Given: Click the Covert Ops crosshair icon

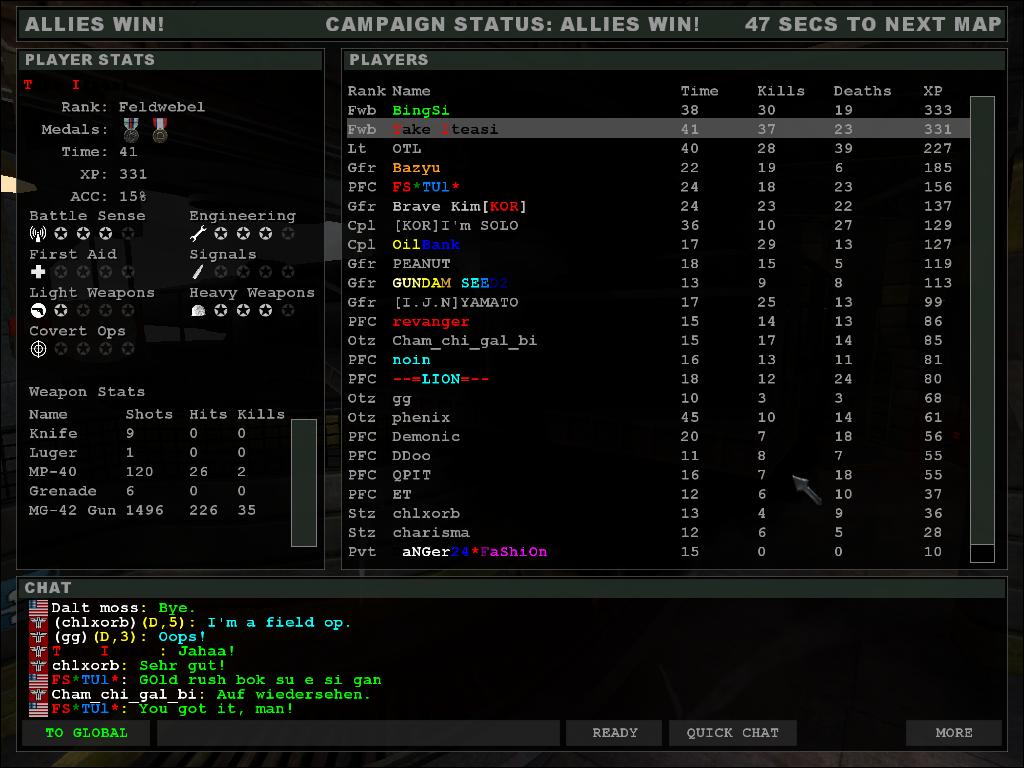Looking at the screenshot, I should pos(38,349).
